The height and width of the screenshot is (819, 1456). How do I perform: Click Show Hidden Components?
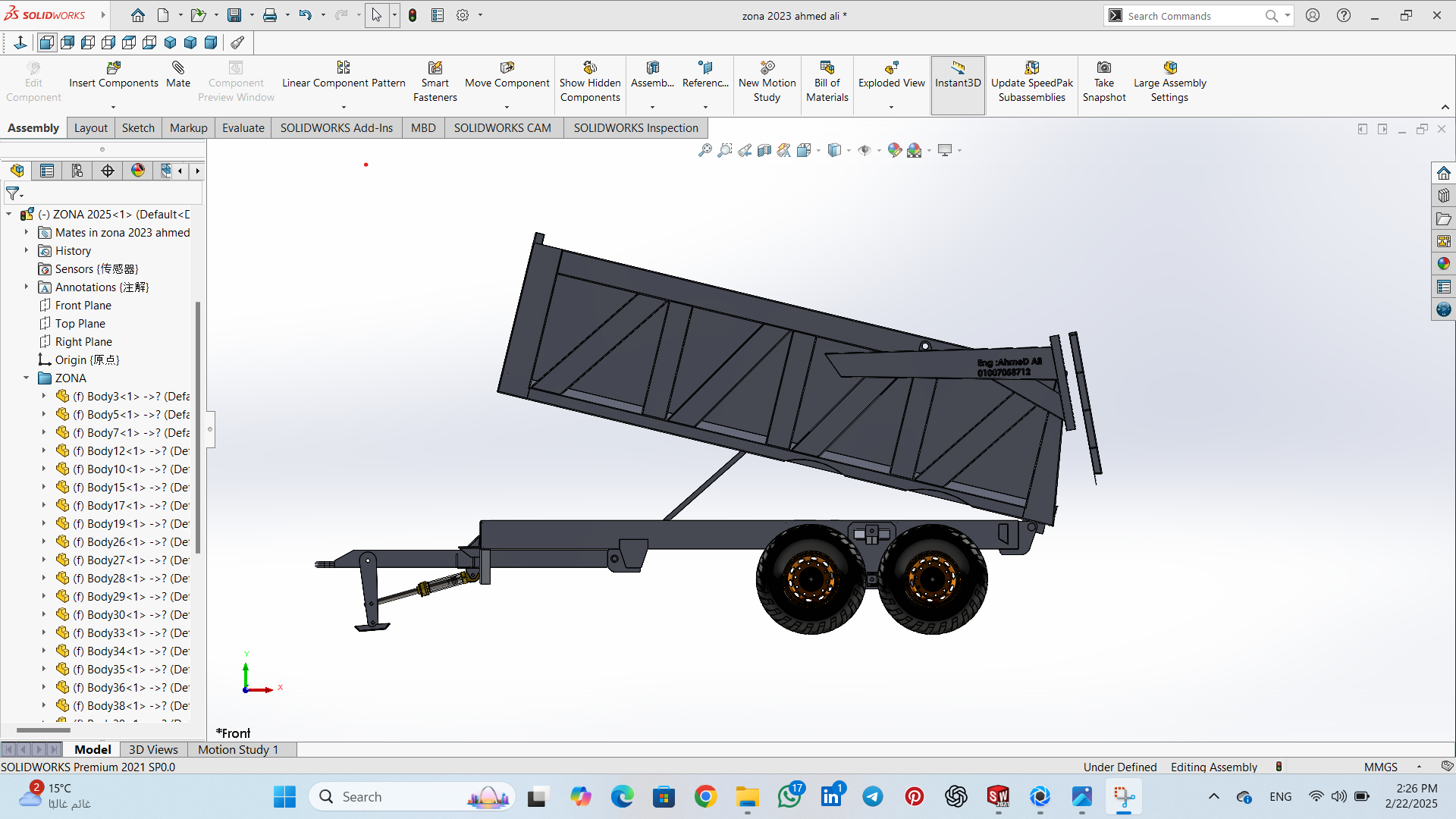pyautogui.click(x=590, y=82)
